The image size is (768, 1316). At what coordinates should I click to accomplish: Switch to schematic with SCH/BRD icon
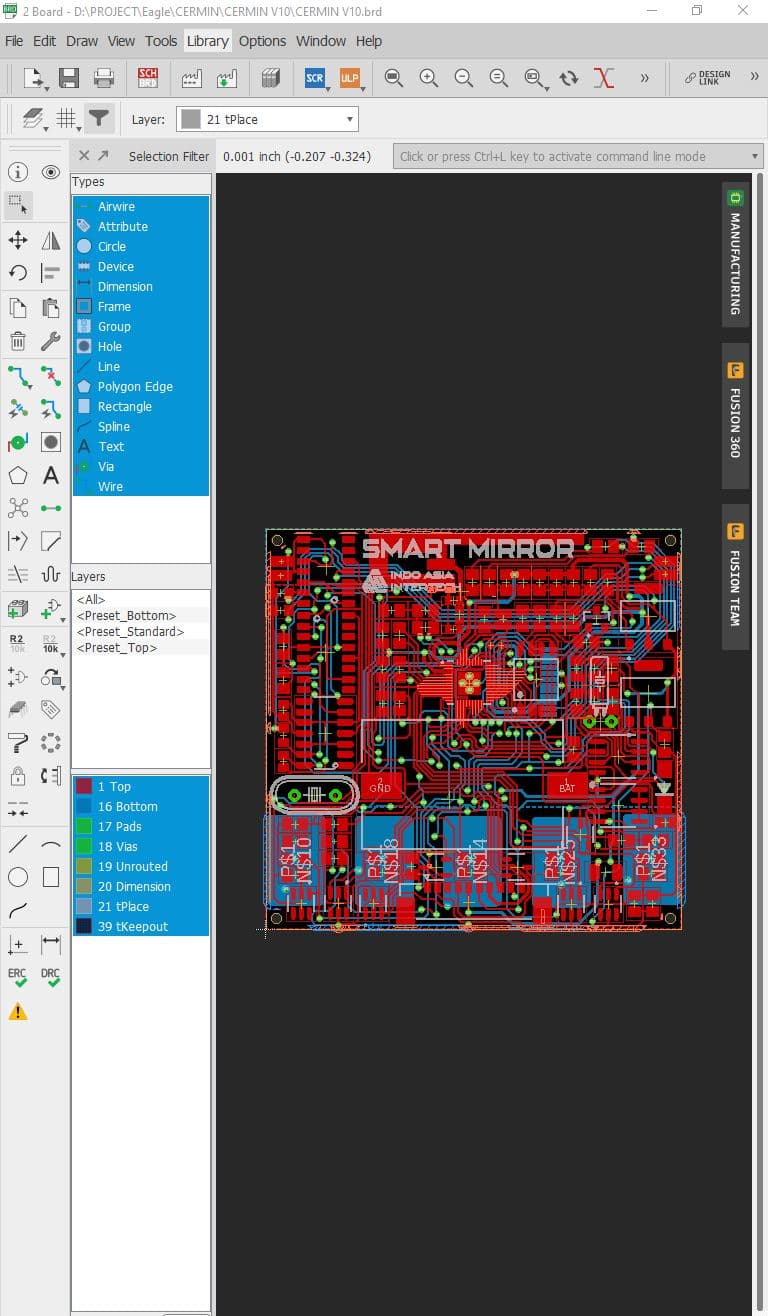[148, 78]
